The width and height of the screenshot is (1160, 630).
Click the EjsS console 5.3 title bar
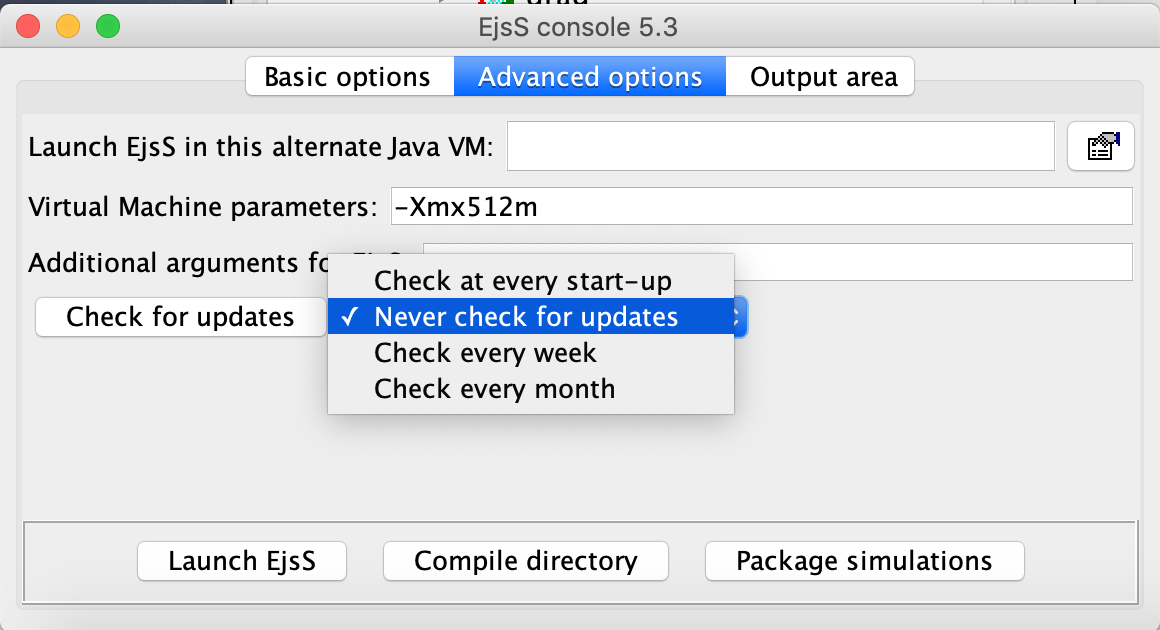578,27
